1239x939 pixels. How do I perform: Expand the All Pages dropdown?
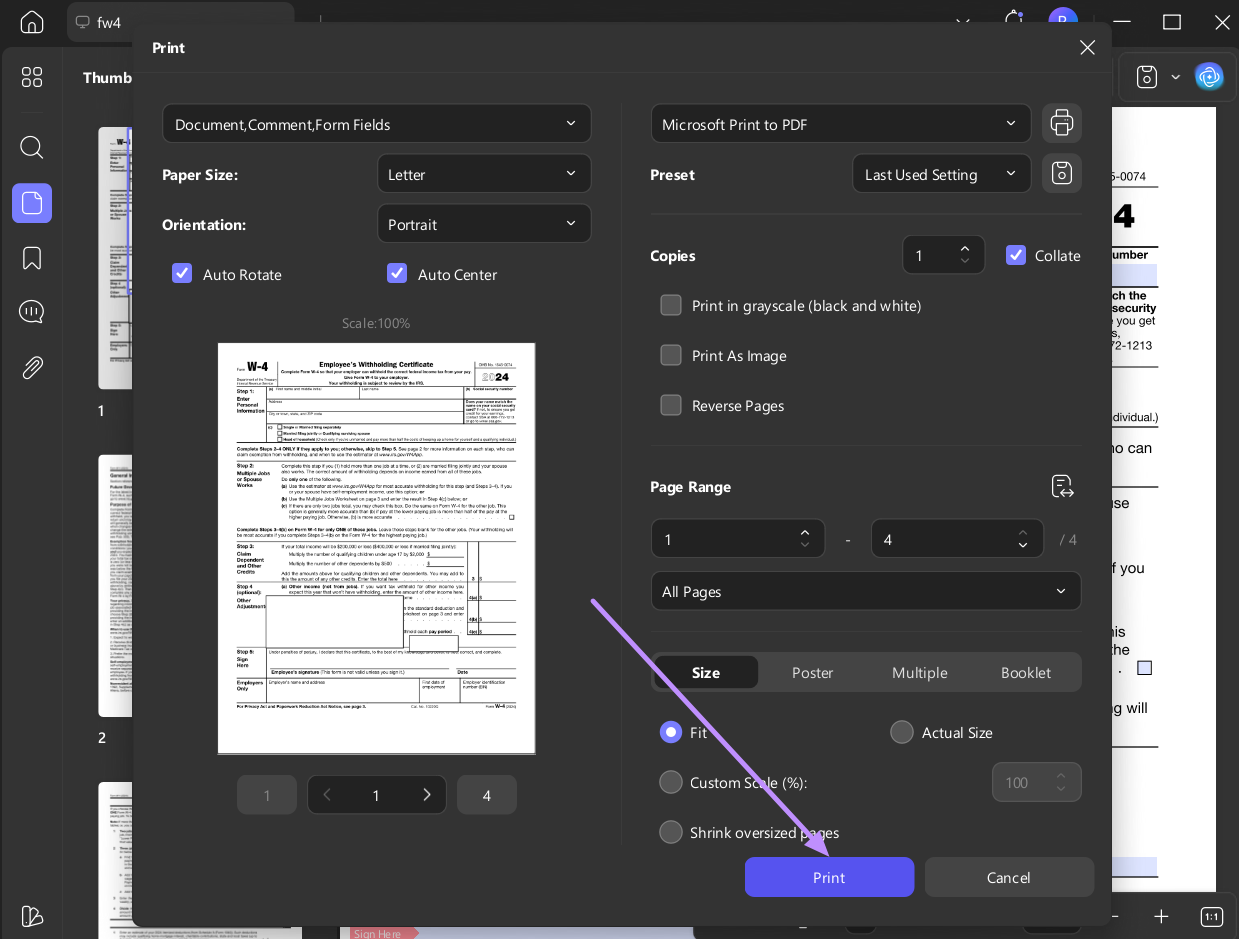(866, 591)
